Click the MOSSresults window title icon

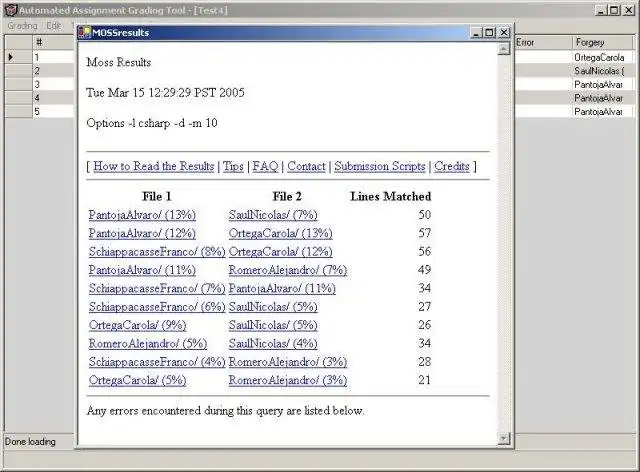[x=84, y=33]
